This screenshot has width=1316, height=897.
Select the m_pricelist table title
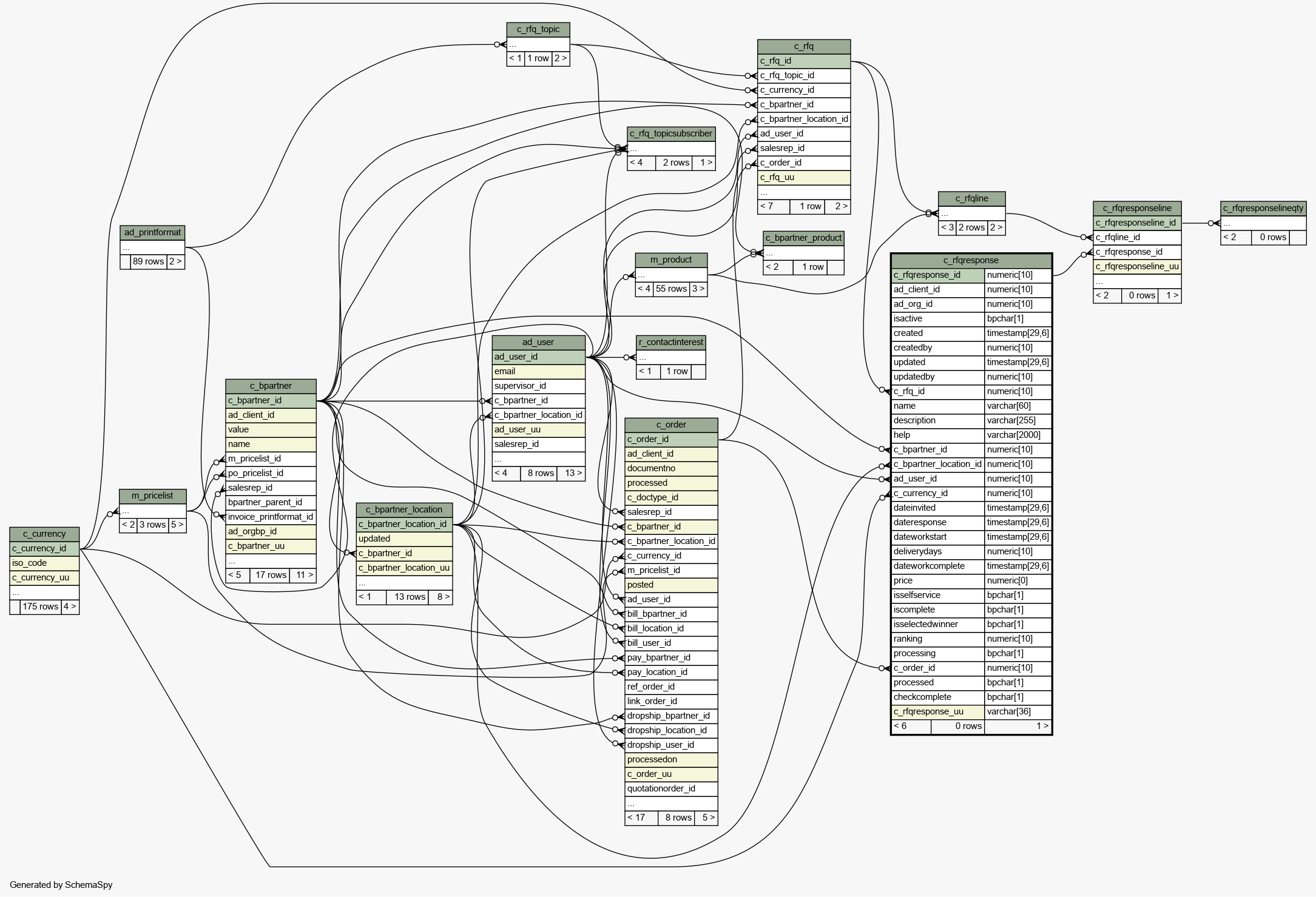click(x=153, y=496)
